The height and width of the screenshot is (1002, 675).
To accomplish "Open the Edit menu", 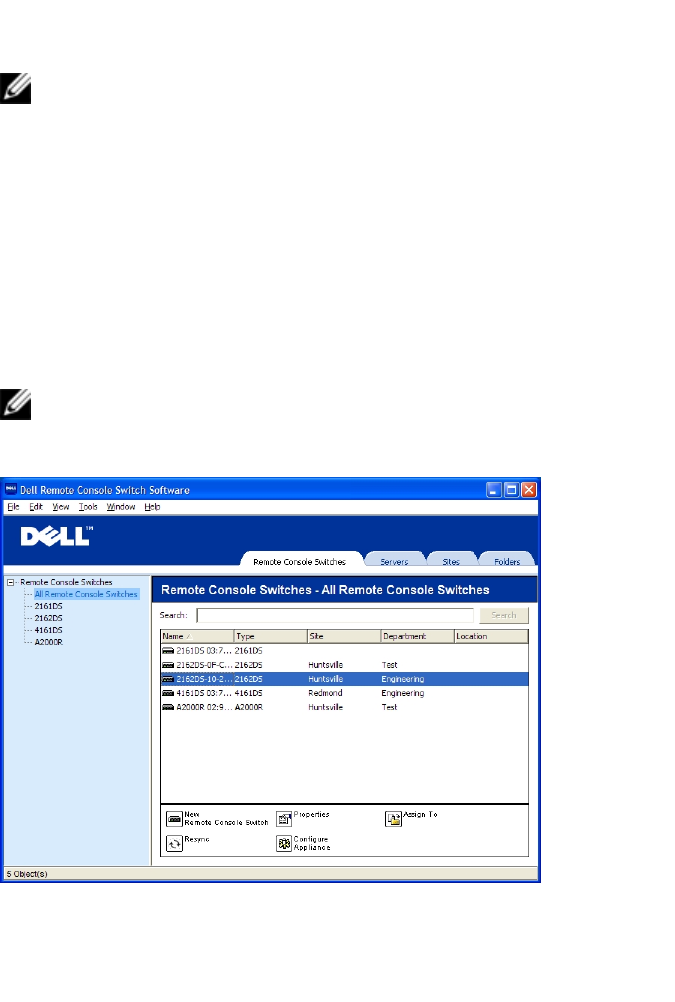I will coord(36,507).
